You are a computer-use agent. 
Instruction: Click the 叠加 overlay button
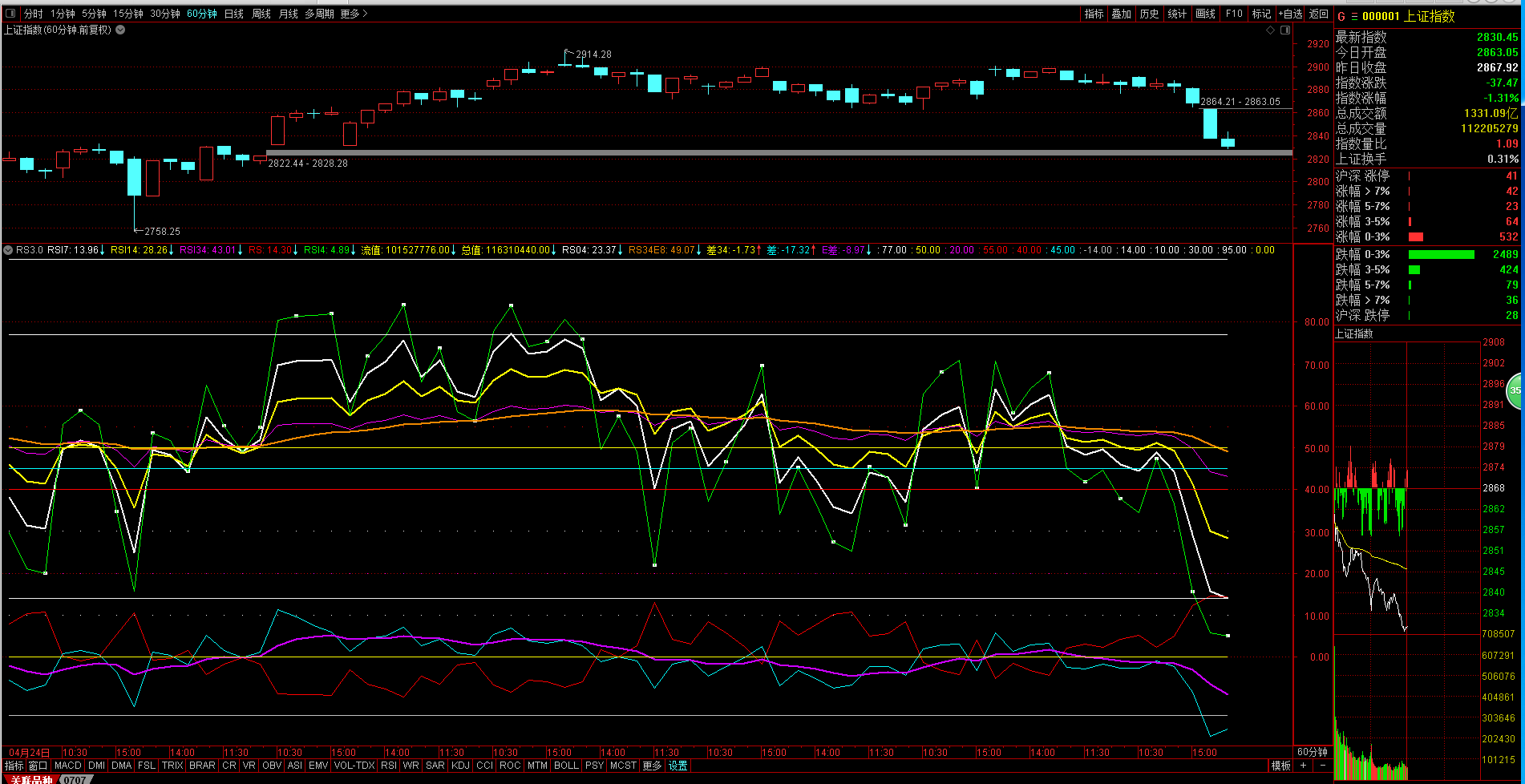point(1122,14)
